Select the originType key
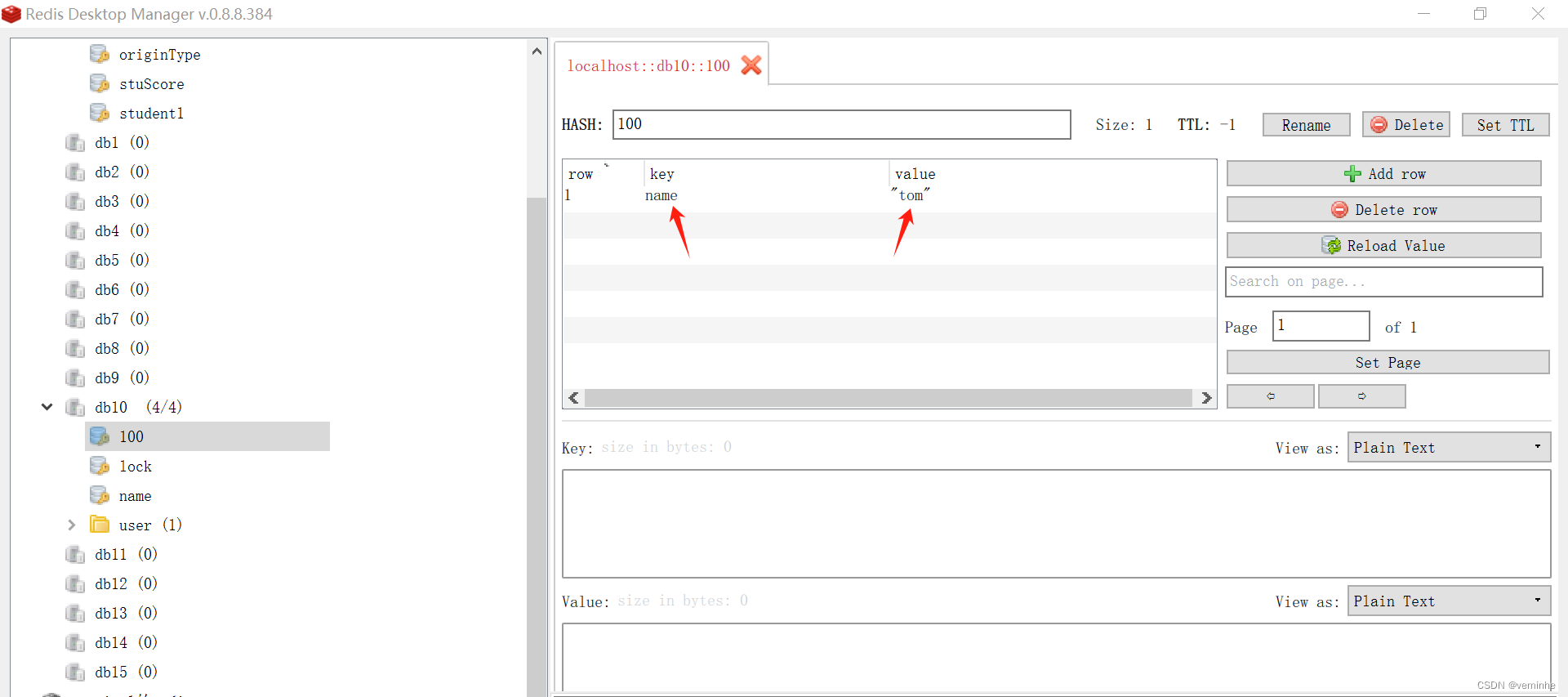This screenshot has height=697, width=1568. [160, 54]
